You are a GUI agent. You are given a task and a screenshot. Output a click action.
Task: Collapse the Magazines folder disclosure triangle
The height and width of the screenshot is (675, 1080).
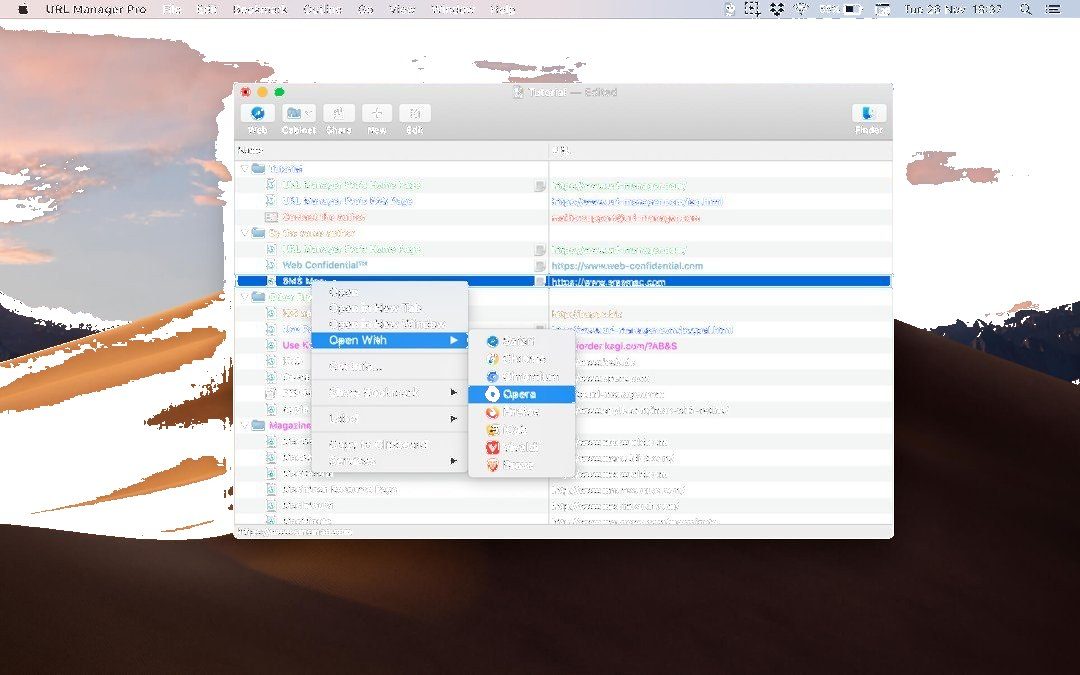click(244, 425)
